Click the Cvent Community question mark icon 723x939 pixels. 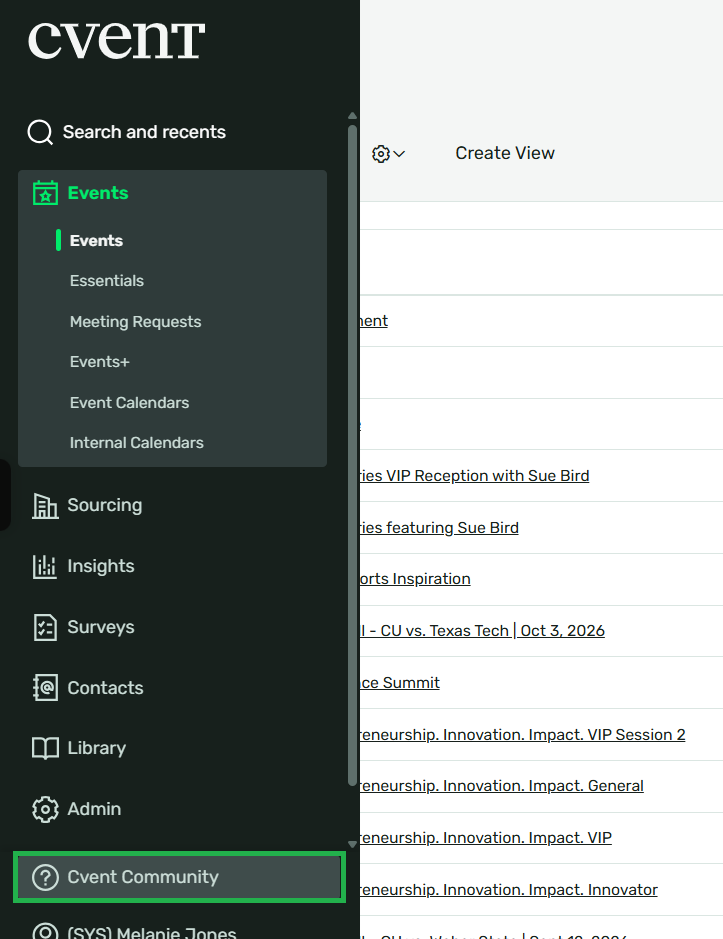[45, 877]
